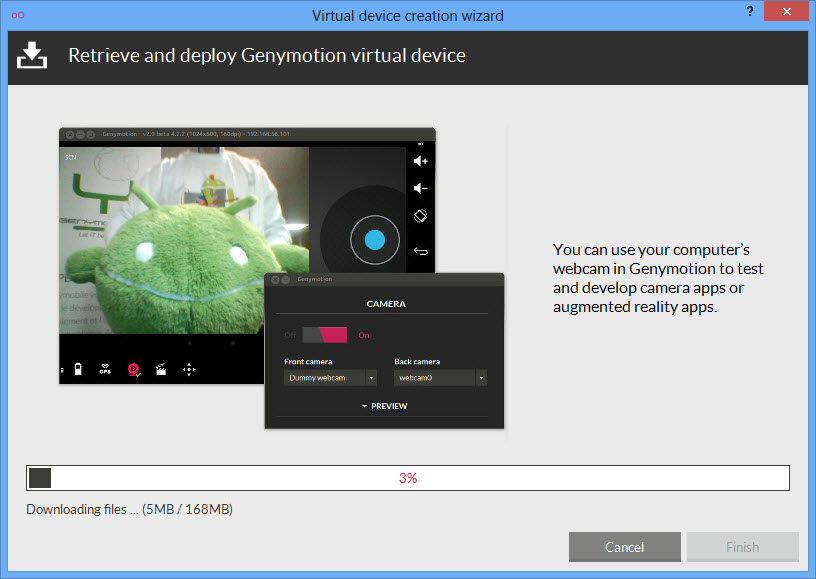Click the back arrow icon in preview
816x579 pixels.
(420, 252)
